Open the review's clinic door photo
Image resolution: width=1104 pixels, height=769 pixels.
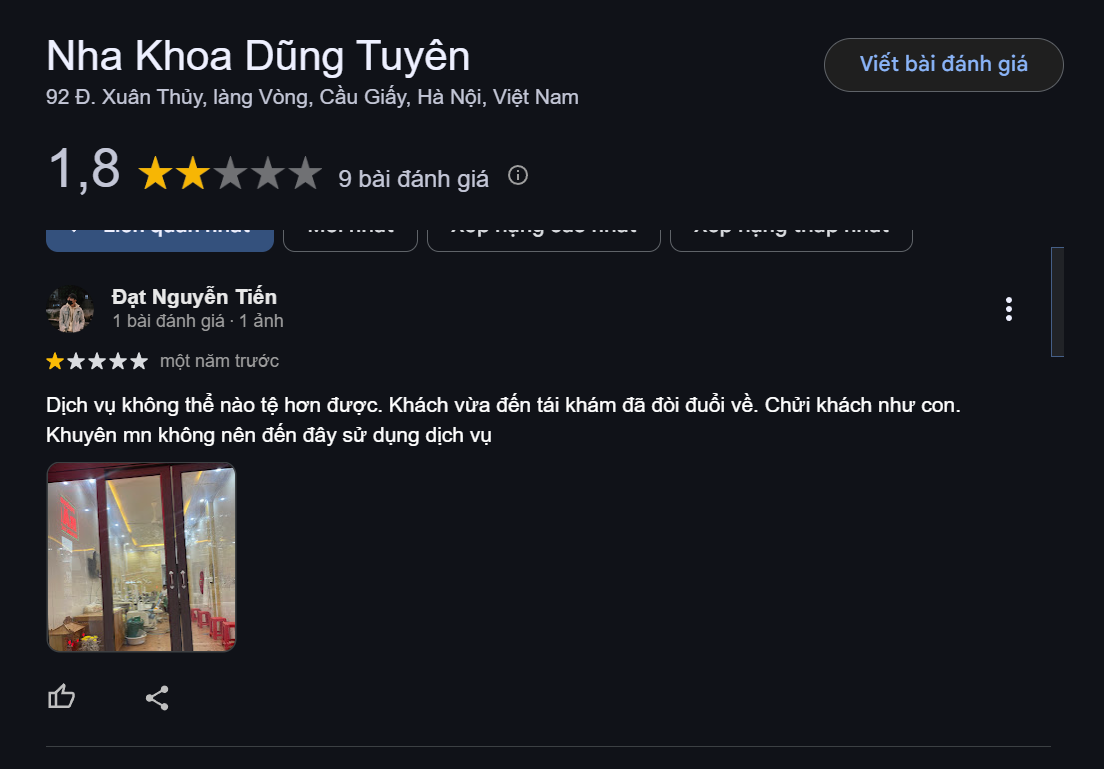pyautogui.click(x=142, y=557)
